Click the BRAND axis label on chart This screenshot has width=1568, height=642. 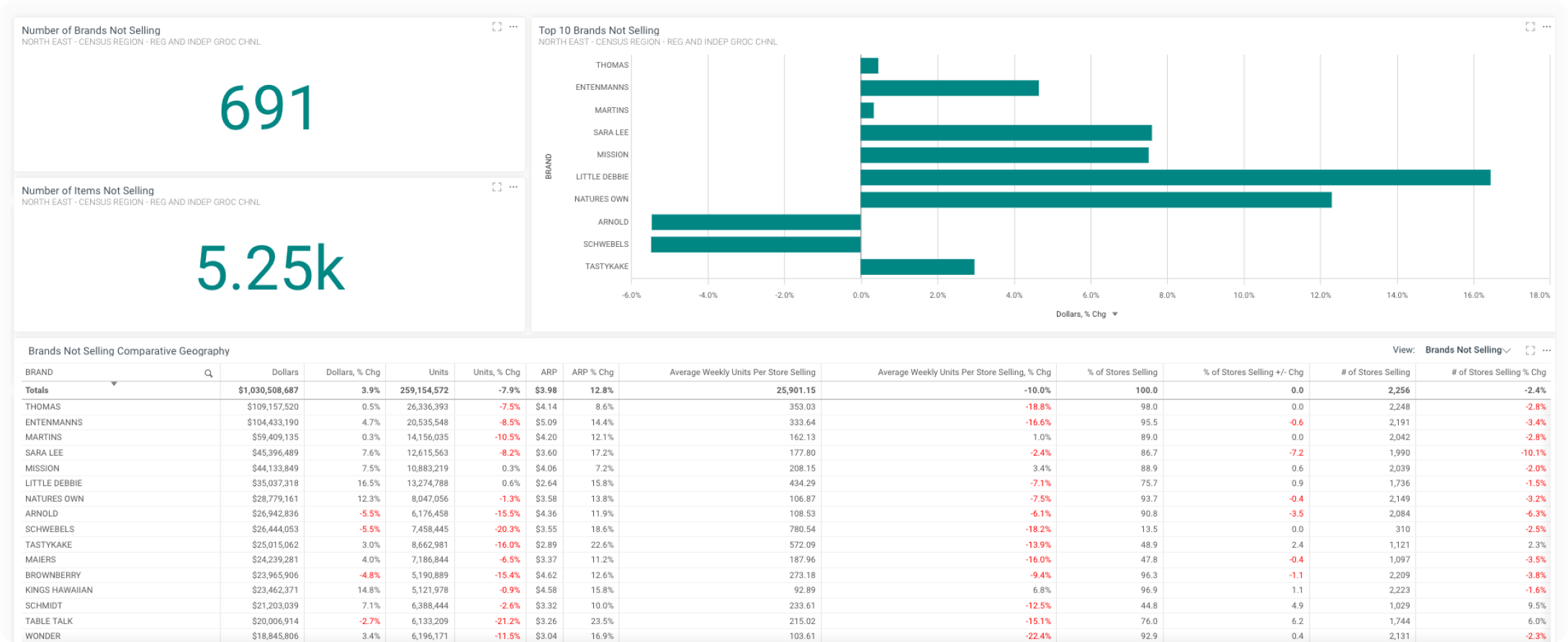click(548, 166)
